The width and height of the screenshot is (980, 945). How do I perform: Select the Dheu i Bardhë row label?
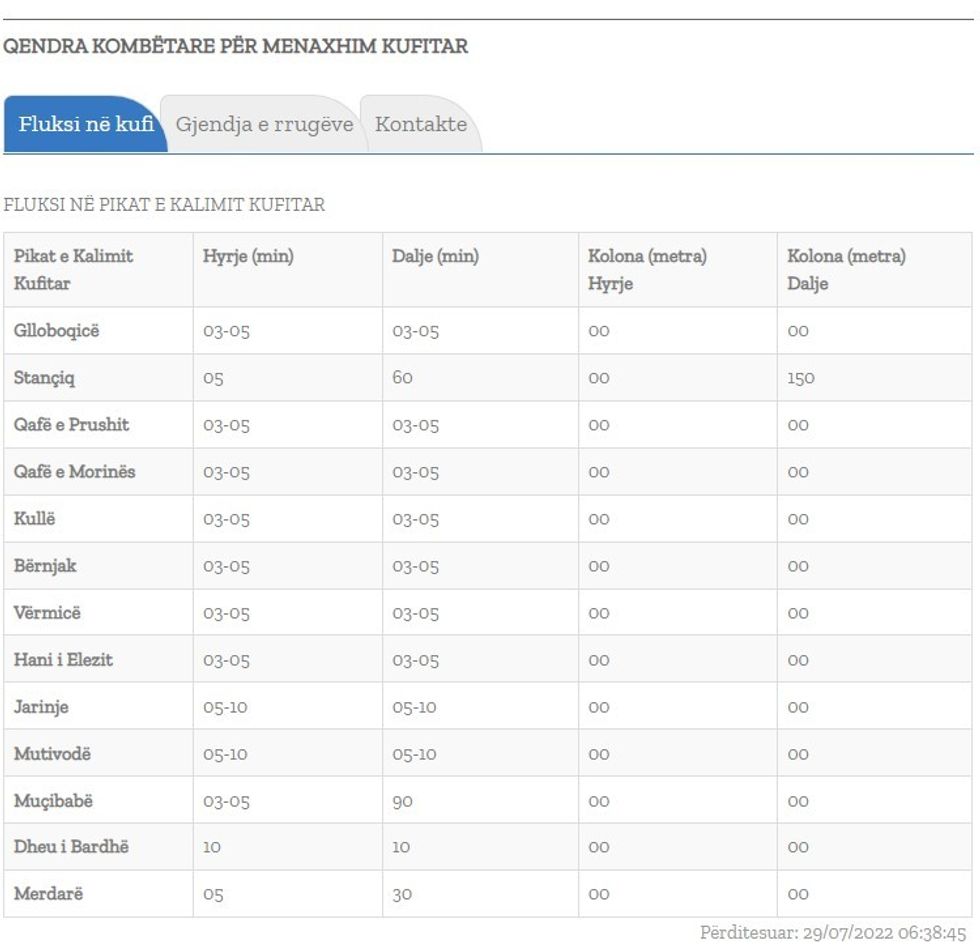coord(71,847)
